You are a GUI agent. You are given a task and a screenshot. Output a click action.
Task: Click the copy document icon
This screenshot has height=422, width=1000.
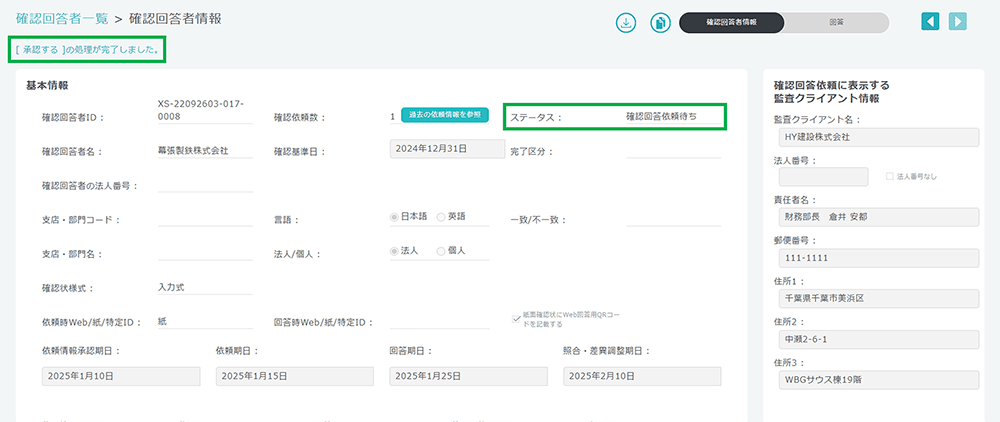pyautogui.click(x=660, y=22)
